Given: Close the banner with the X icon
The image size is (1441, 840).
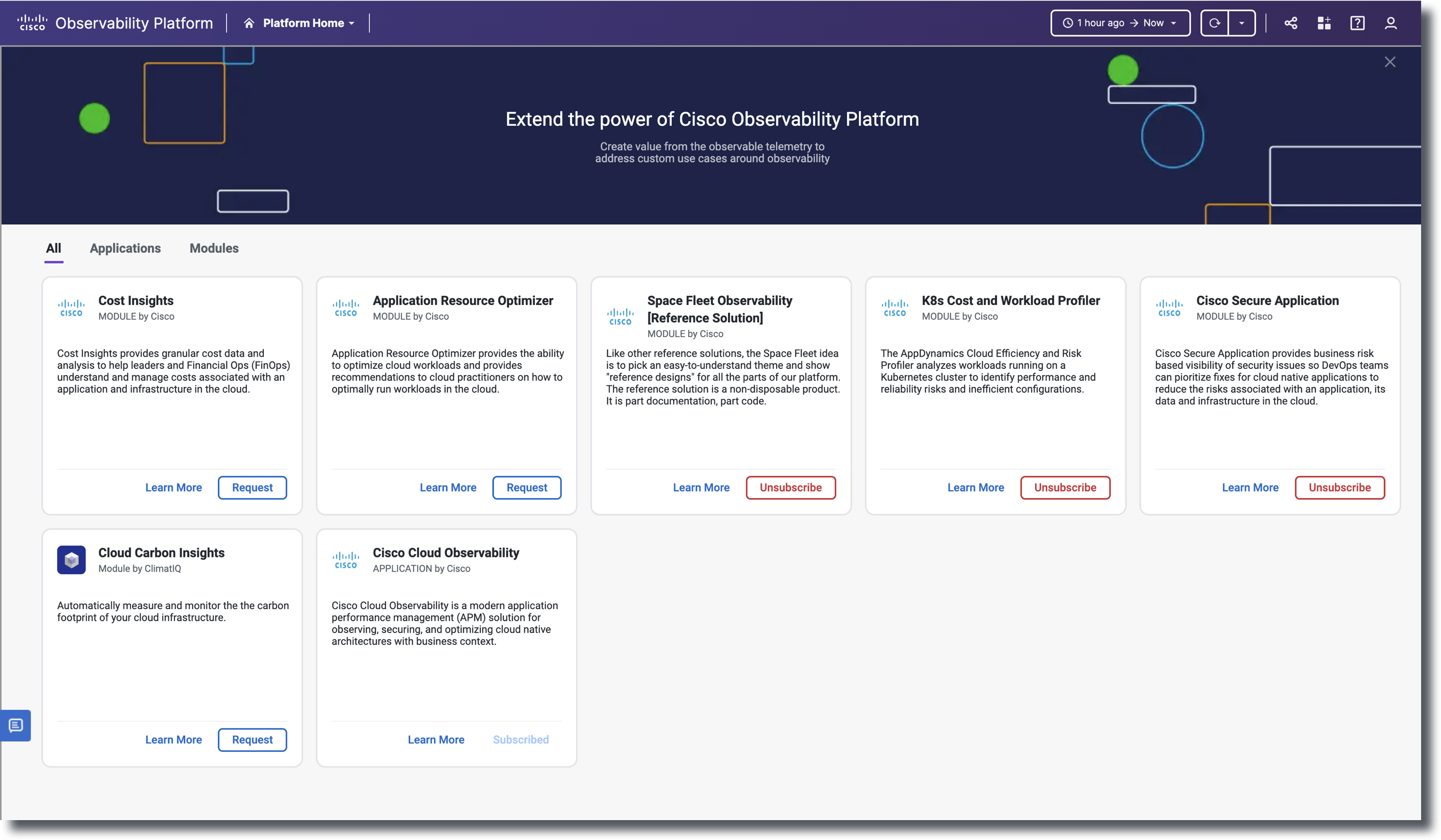Looking at the screenshot, I should coord(1389,62).
